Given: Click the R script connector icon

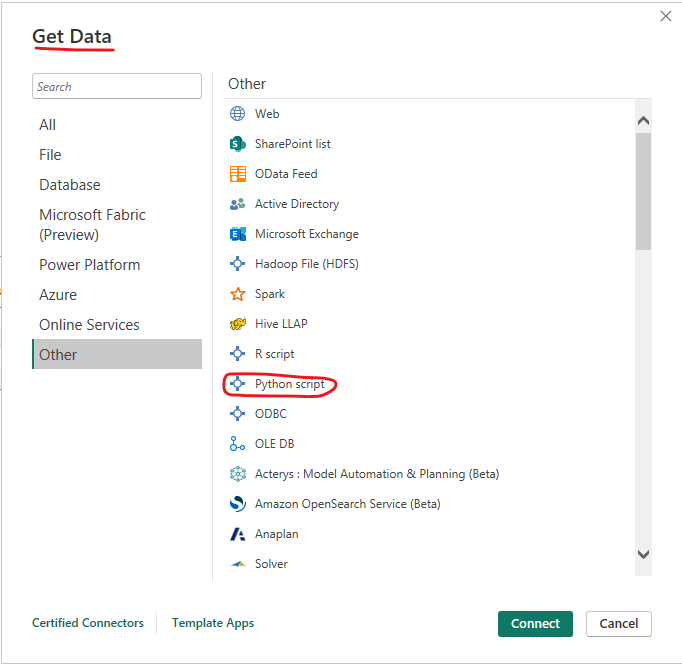Looking at the screenshot, I should pos(237,354).
